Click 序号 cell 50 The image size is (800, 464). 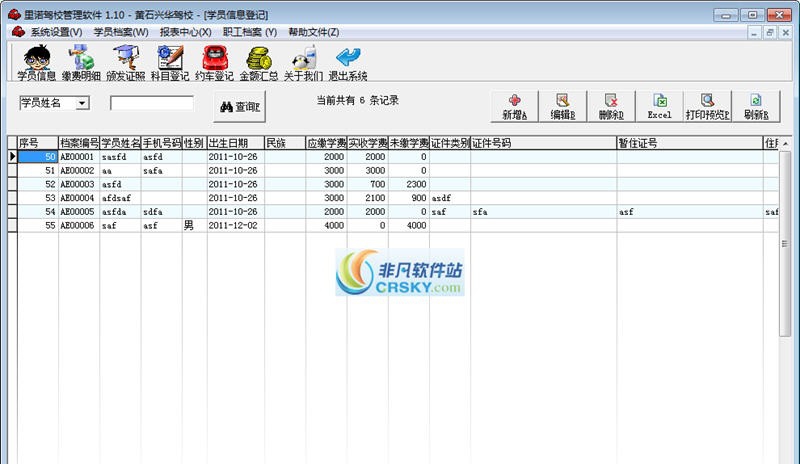[x=38, y=157]
